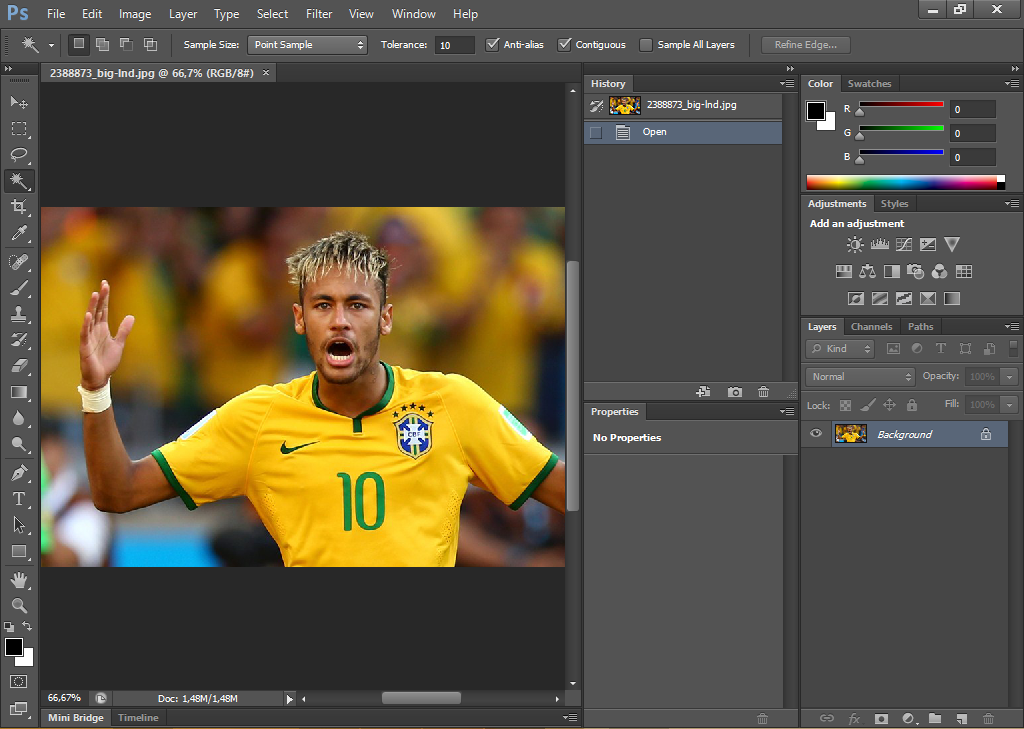Uncheck the Anti-alias option
Screen dimensions: 1024x729
(493, 44)
